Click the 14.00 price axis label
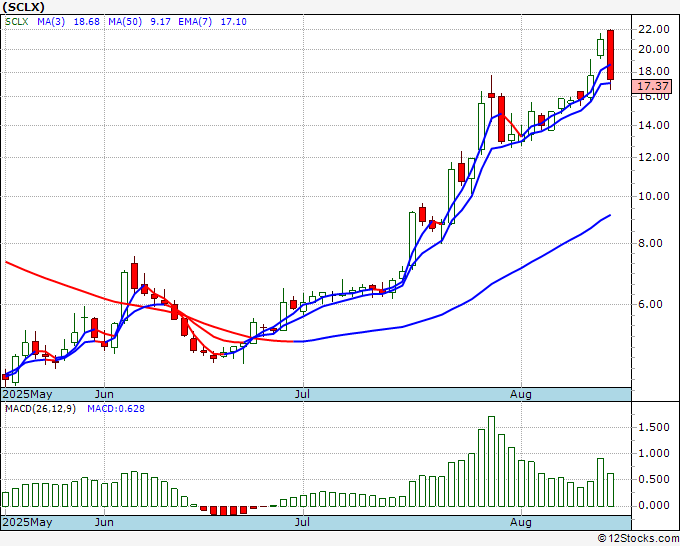680x546 pixels. coord(654,125)
